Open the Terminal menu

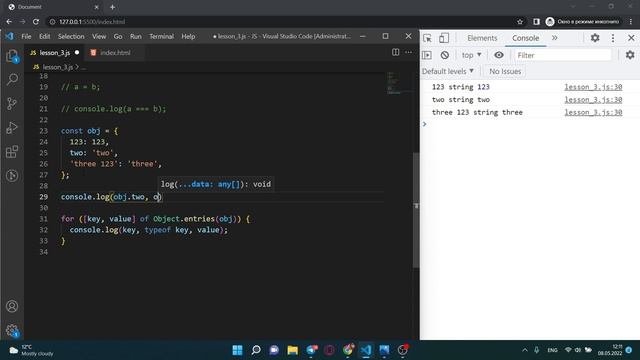[161, 36]
